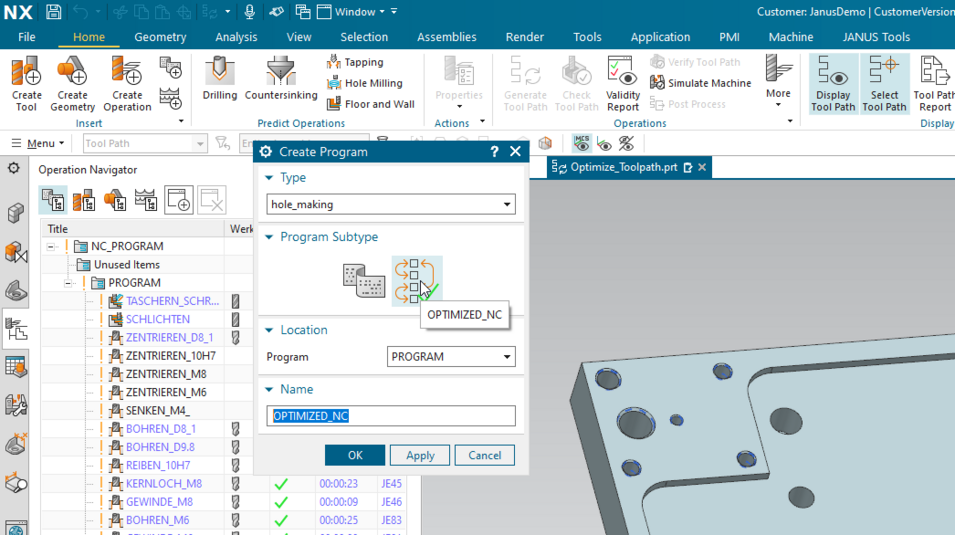This screenshot has width=955, height=535.
Task: Open the Drilling predict operation
Action: pos(219,79)
